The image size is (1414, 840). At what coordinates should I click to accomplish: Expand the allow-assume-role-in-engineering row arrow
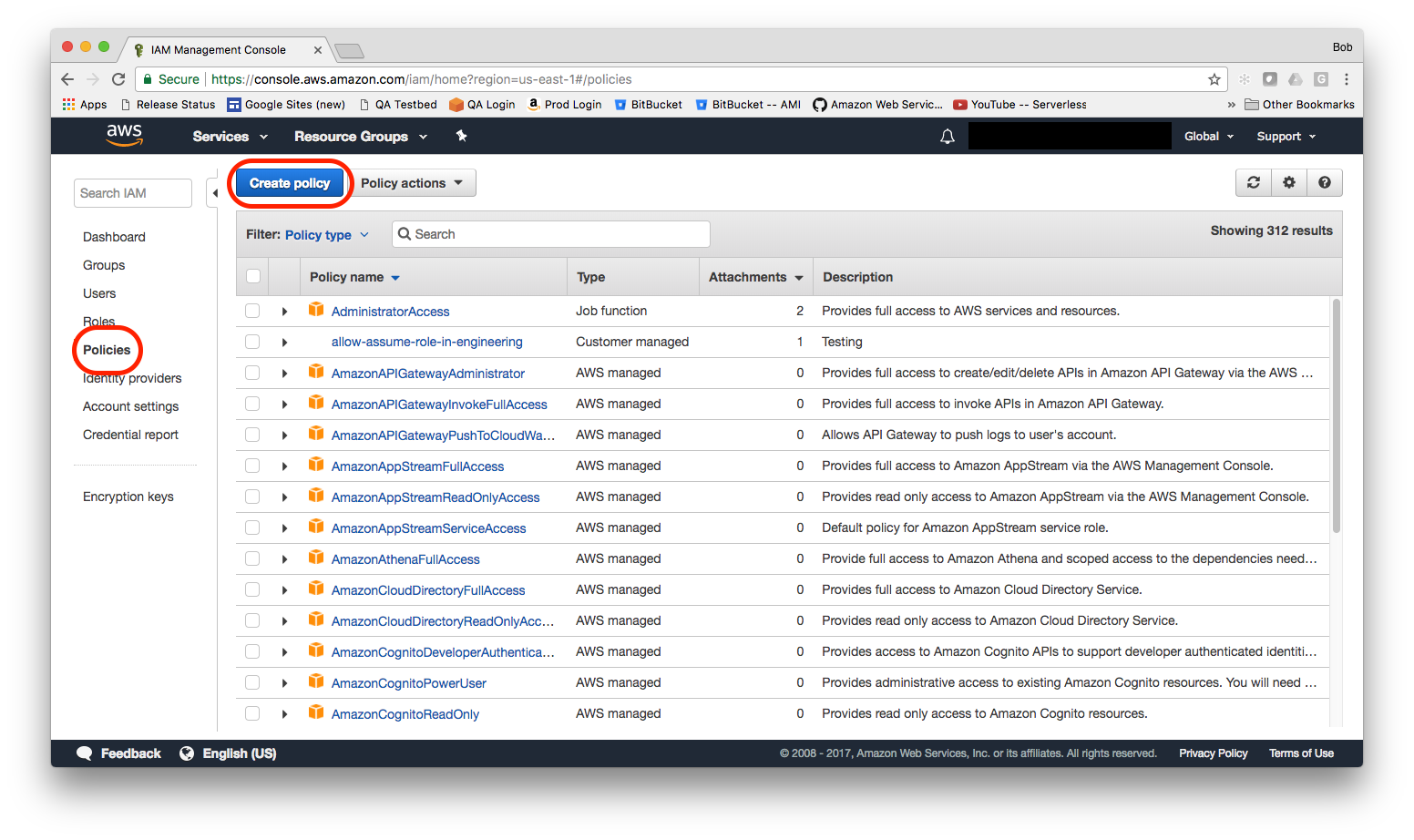[x=284, y=343]
